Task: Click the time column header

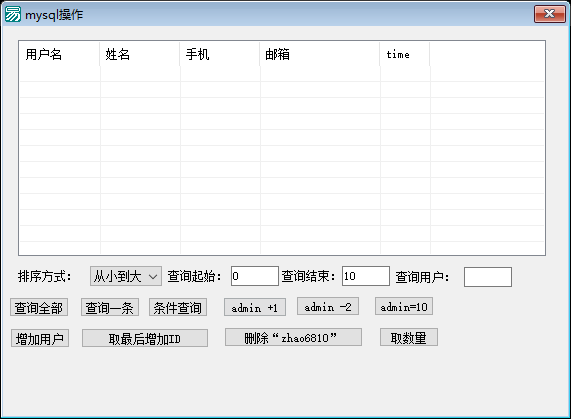Action: (x=405, y=54)
